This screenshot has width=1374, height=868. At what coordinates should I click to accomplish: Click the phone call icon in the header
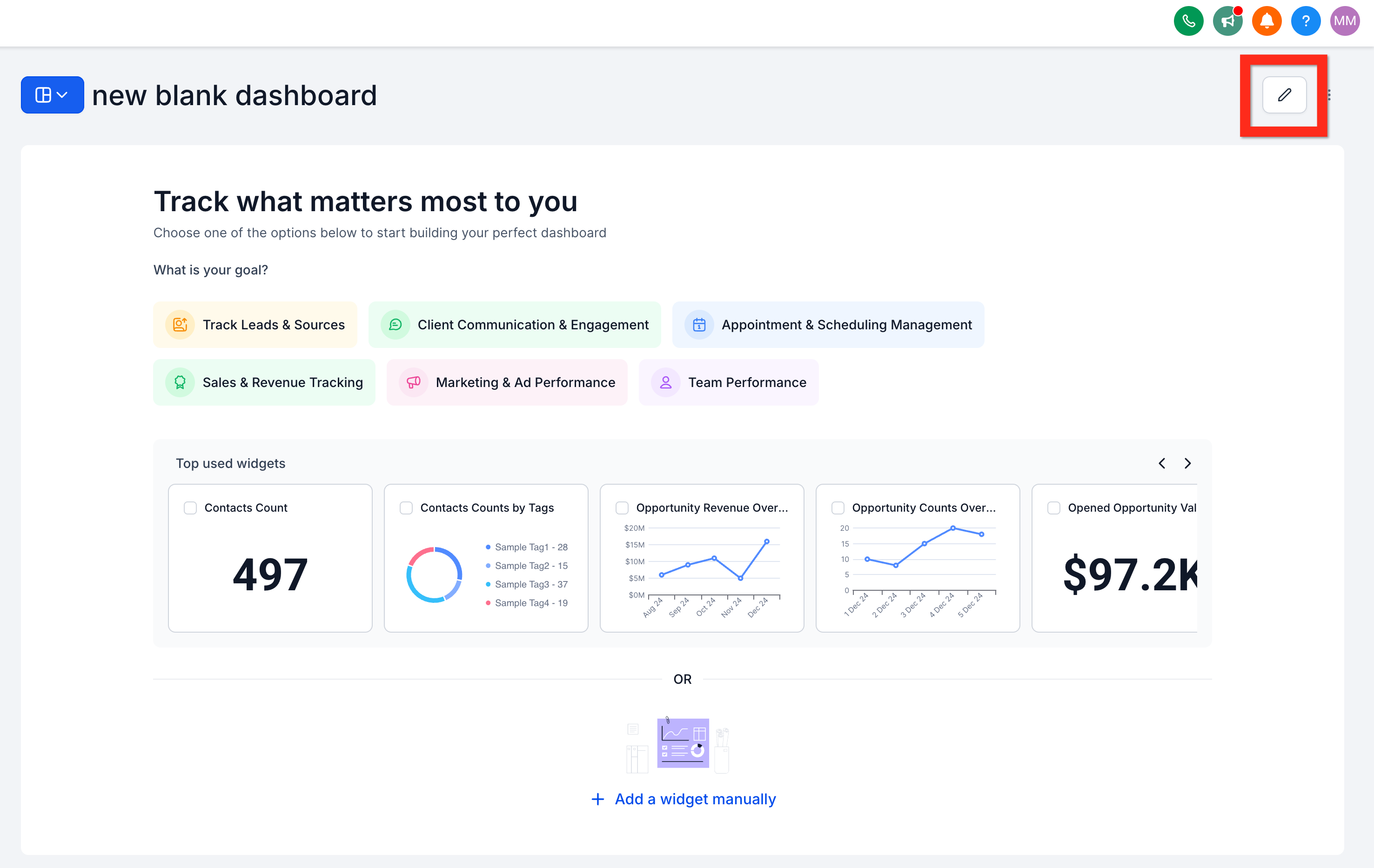coord(1188,20)
